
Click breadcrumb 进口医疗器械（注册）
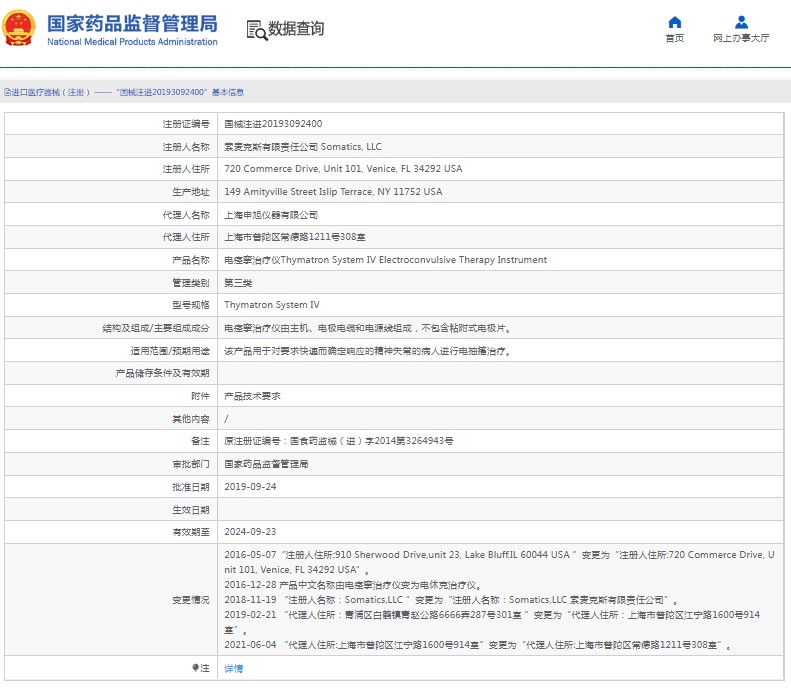[50, 92]
